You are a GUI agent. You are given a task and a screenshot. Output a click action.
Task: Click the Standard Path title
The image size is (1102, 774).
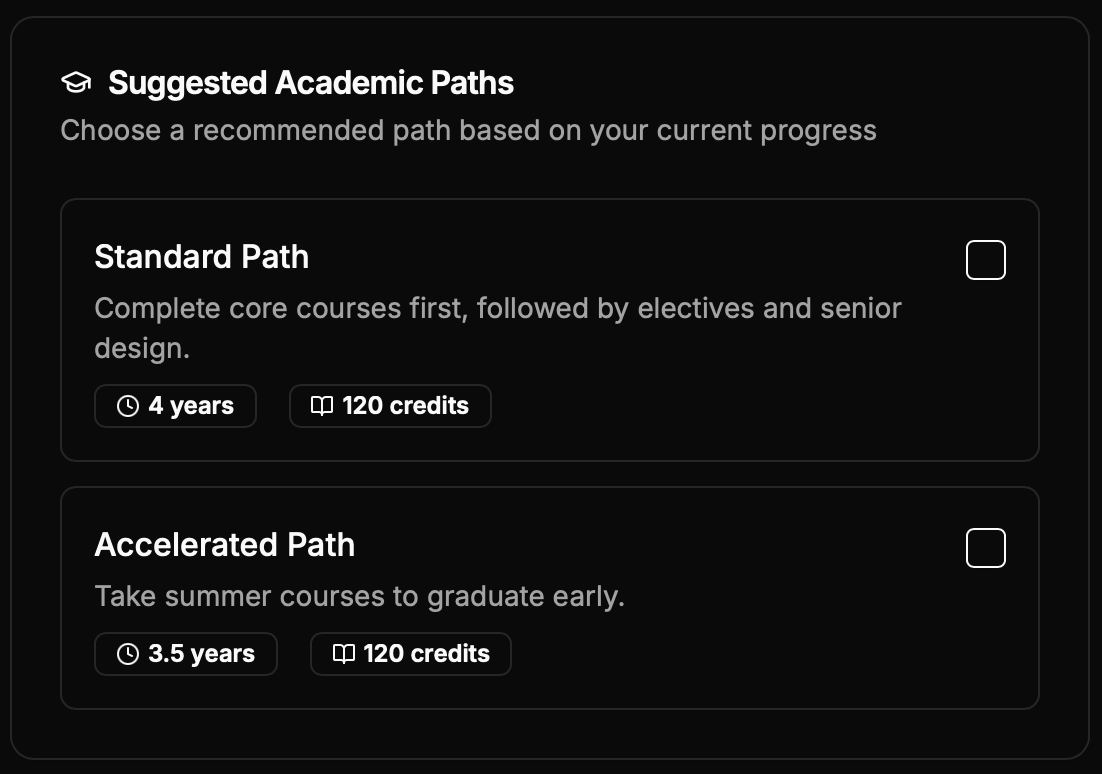click(201, 257)
